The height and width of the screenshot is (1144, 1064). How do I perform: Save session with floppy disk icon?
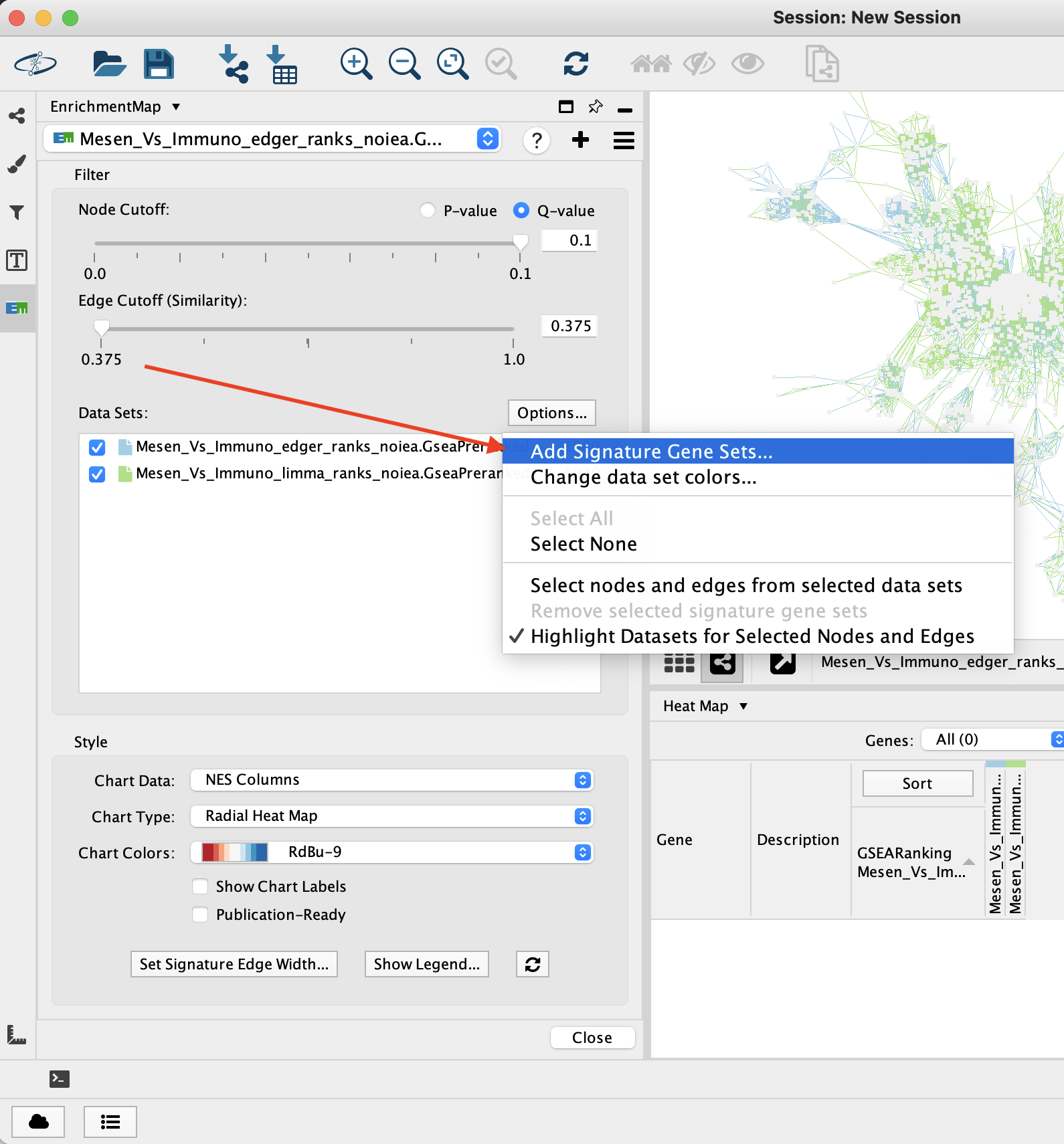pos(159,64)
